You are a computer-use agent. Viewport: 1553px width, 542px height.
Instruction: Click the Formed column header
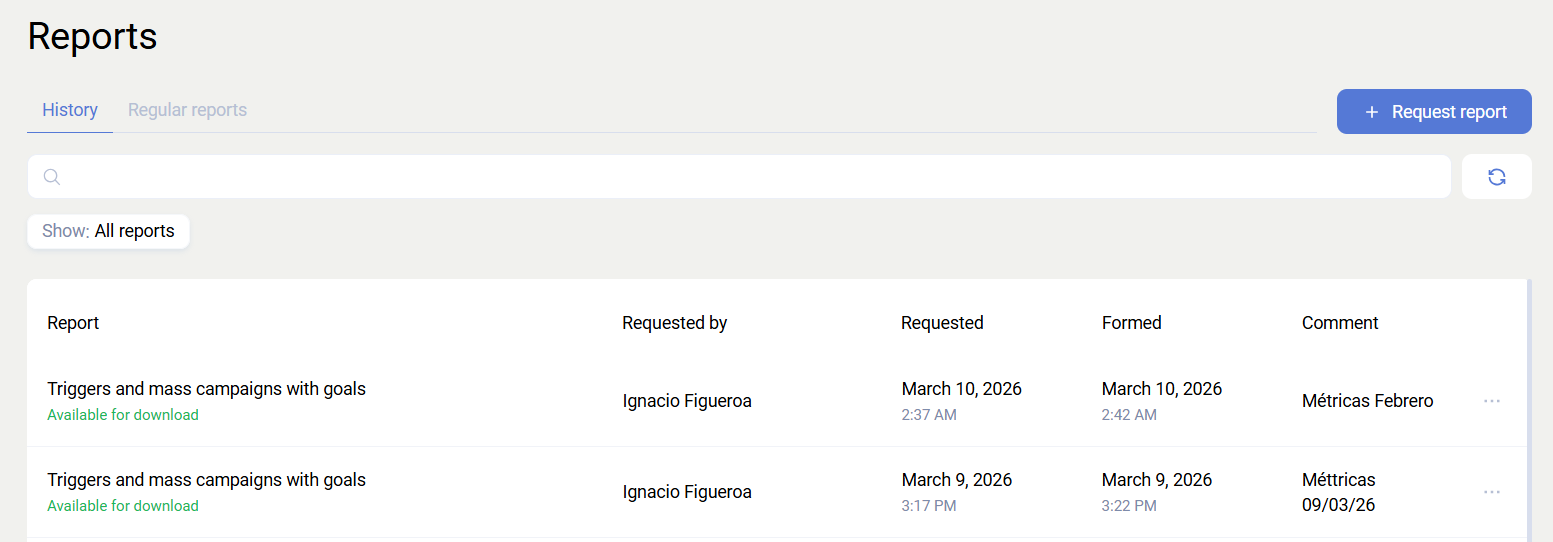1131,323
